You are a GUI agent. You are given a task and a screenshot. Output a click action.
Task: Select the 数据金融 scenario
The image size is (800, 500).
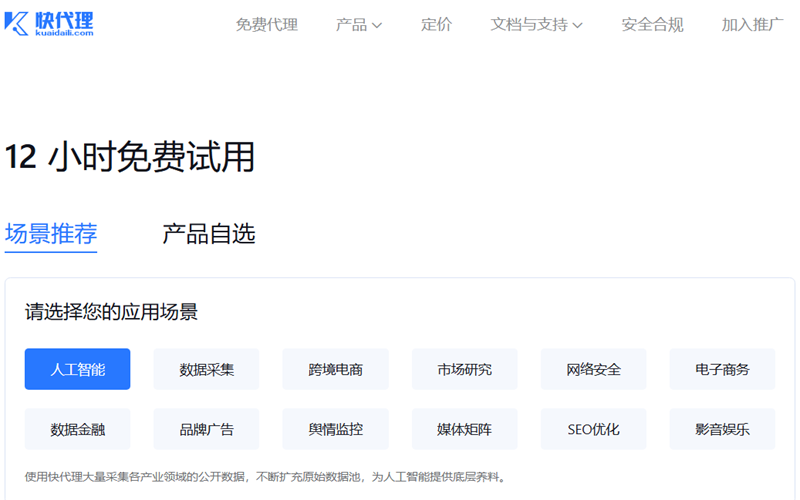78,429
